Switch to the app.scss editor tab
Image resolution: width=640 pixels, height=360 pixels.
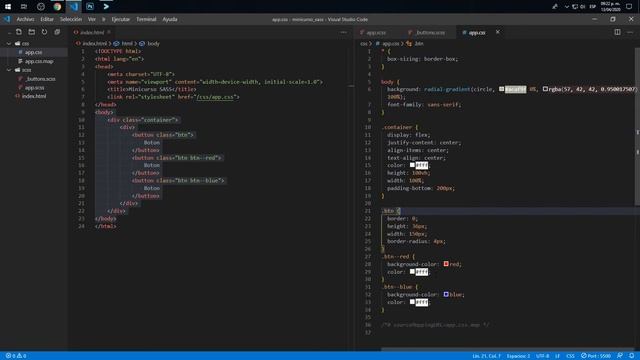click(x=376, y=33)
